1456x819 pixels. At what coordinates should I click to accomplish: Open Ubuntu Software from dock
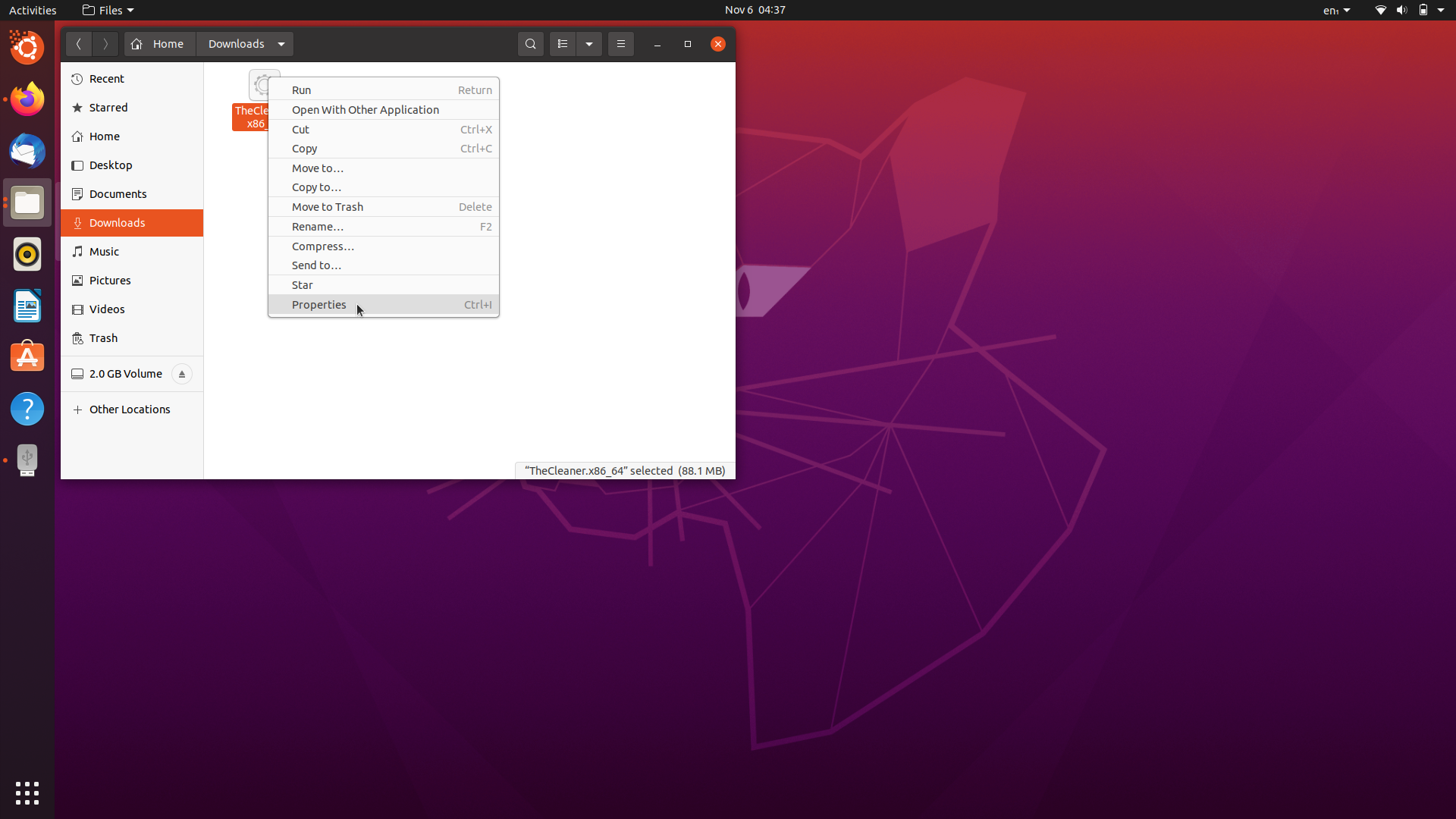coord(27,357)
